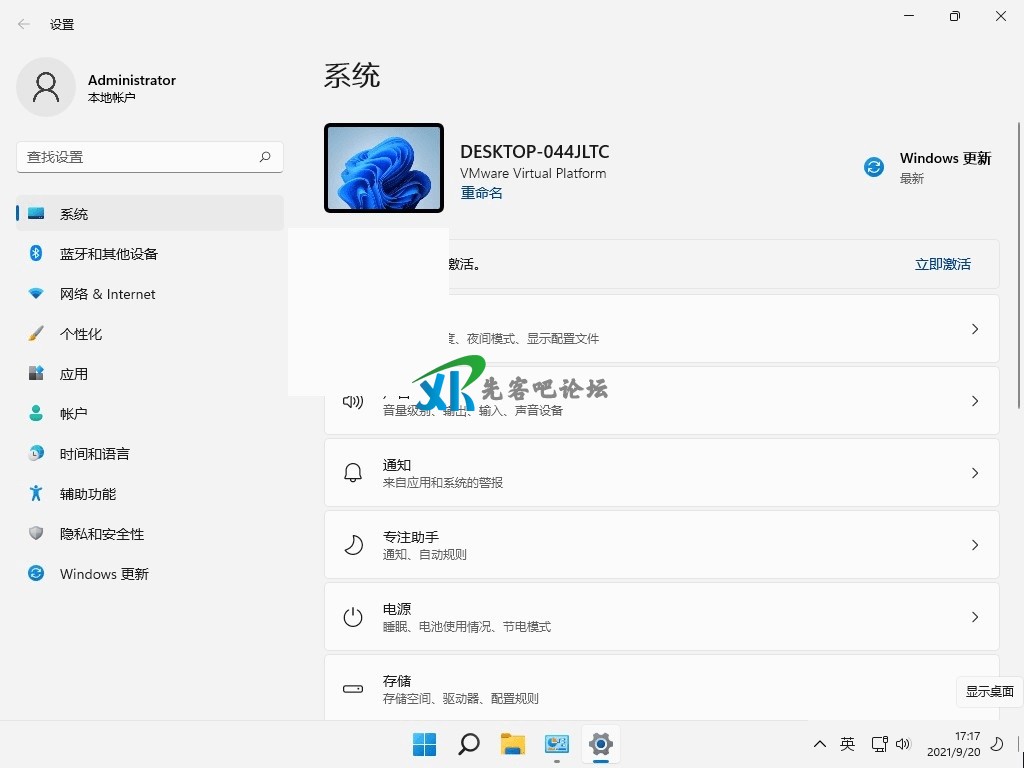Open Windows 更新 from the sidebar
The height and width of the screenshot is (768, 1024).
click(104, 574)
